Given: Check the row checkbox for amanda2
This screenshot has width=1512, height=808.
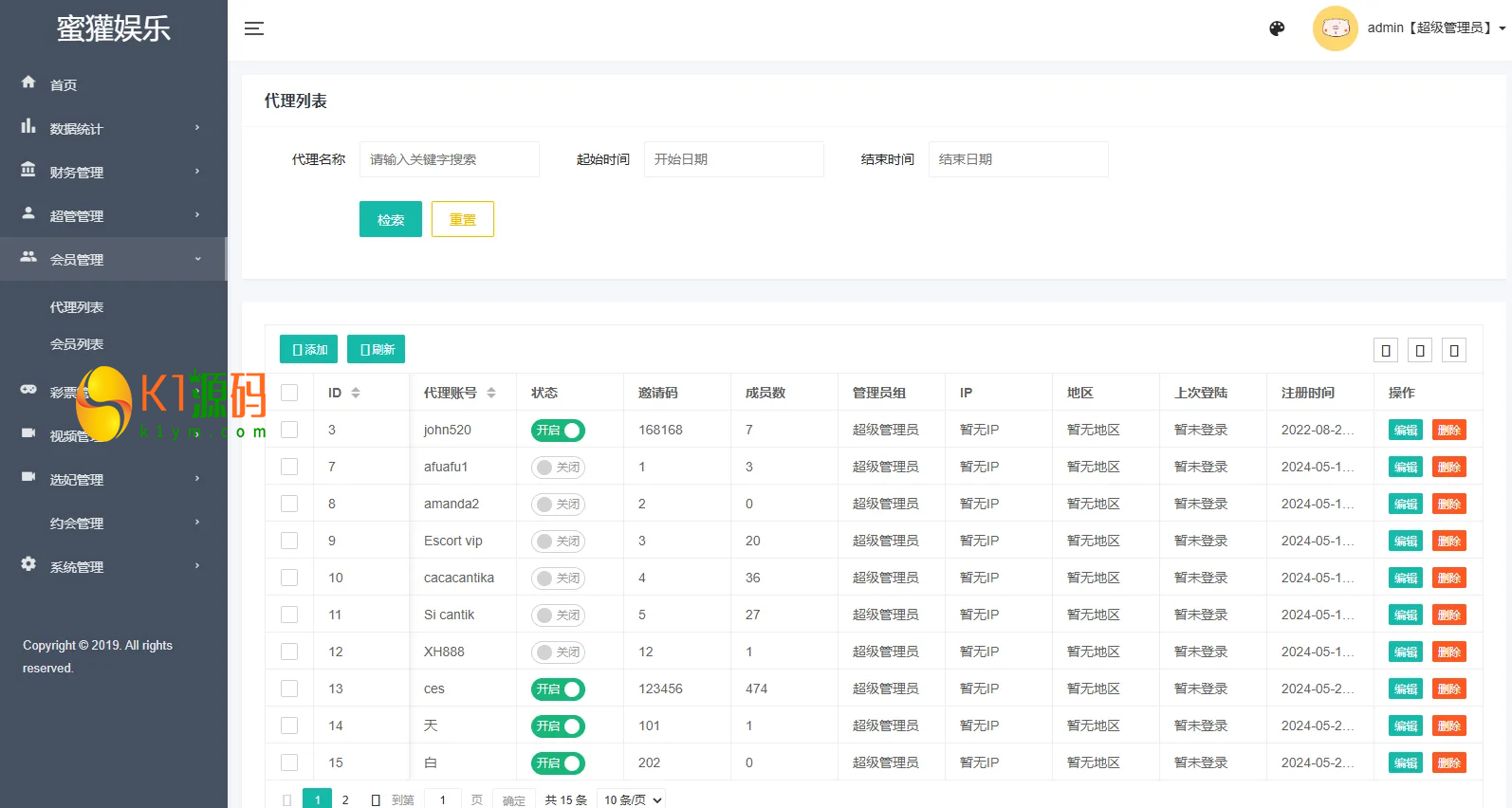Looking at the screenshot, I should (x=289, y=504).
